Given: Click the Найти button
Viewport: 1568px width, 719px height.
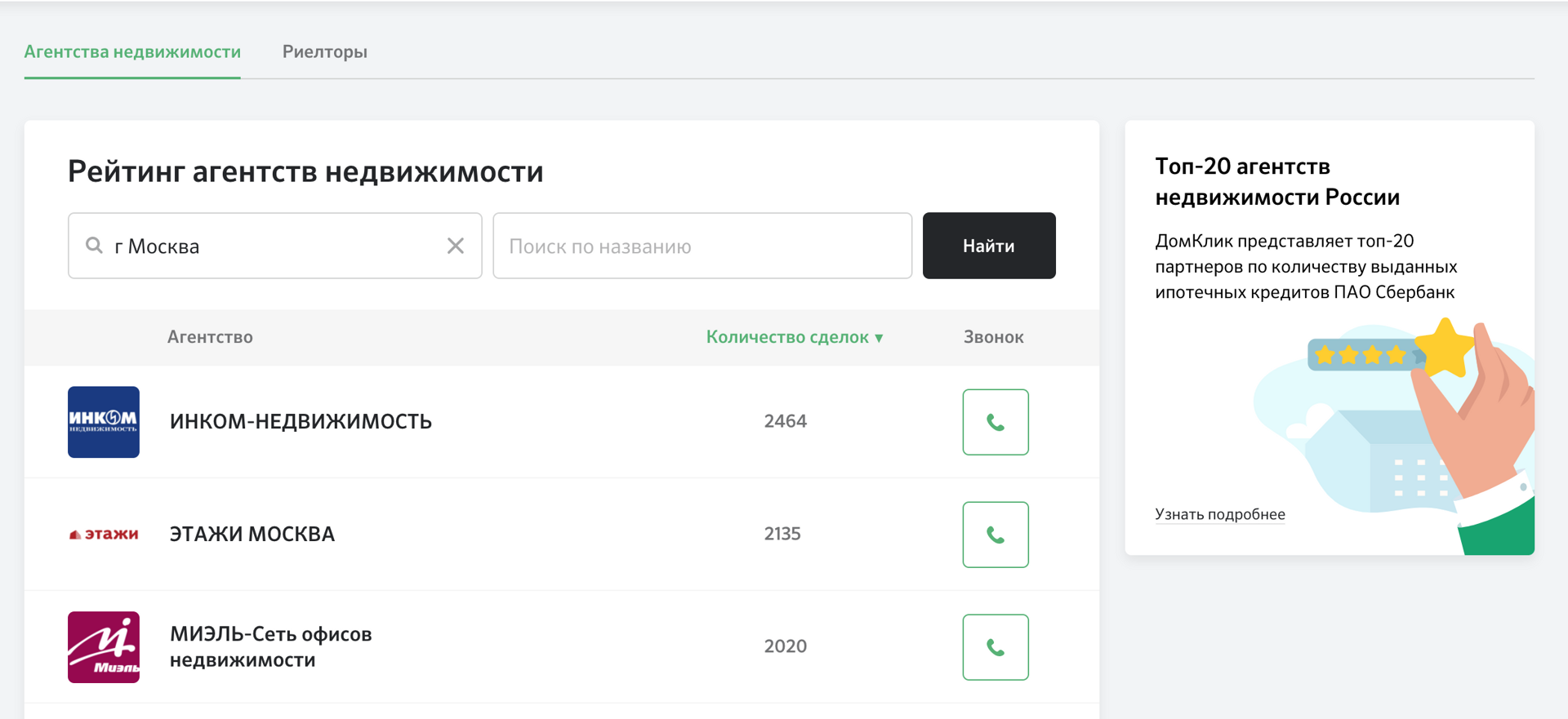Looking at the screenshot, I should [989, 246].
